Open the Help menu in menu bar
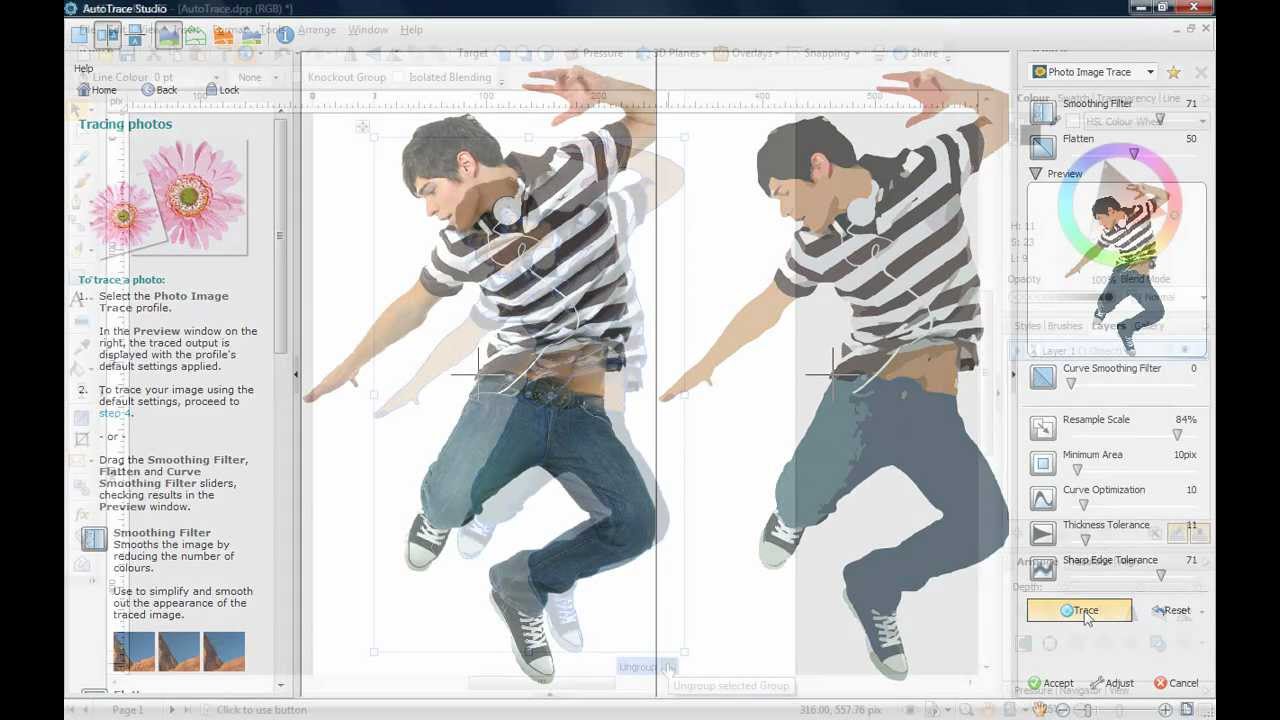The width and height of the screenshot is (1280, 720). 411,30
